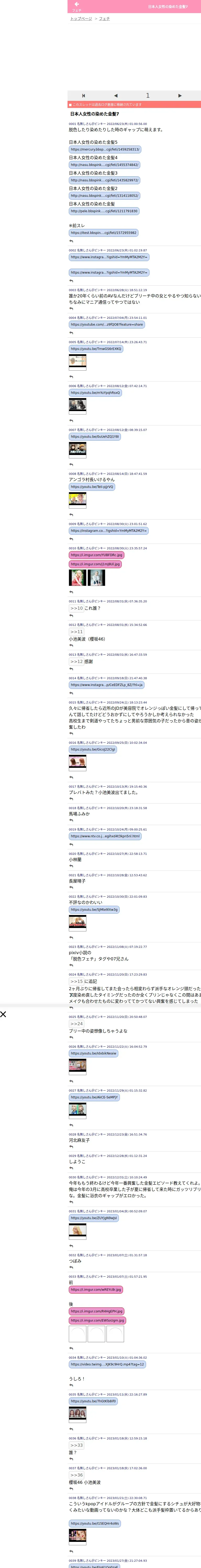The height and width of the screenshot is (1568, 201).
Task: View video thumbnail in post 0006
Action: point(77,407)
